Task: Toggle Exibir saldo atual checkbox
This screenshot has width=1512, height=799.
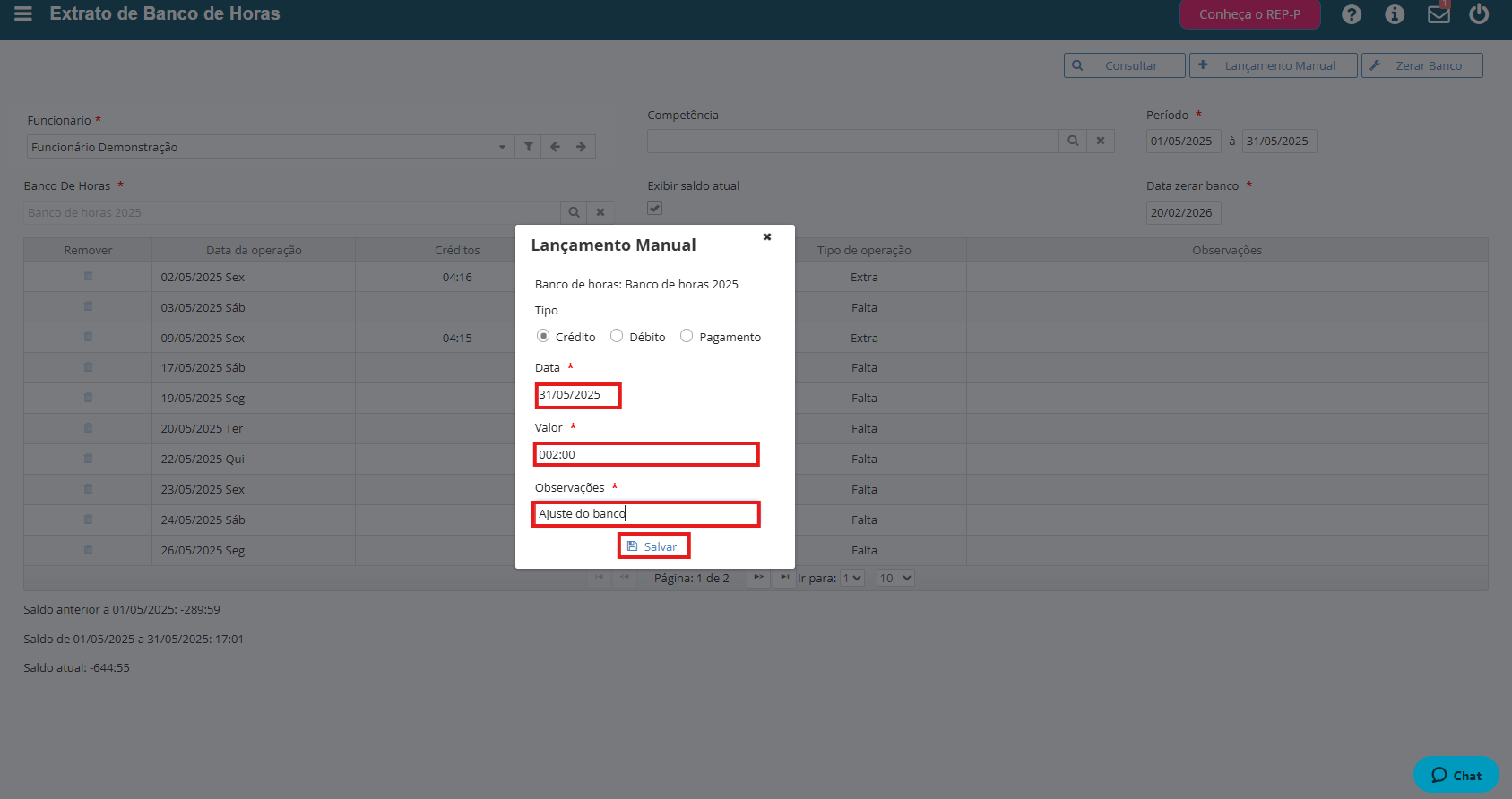Action: 655,208
